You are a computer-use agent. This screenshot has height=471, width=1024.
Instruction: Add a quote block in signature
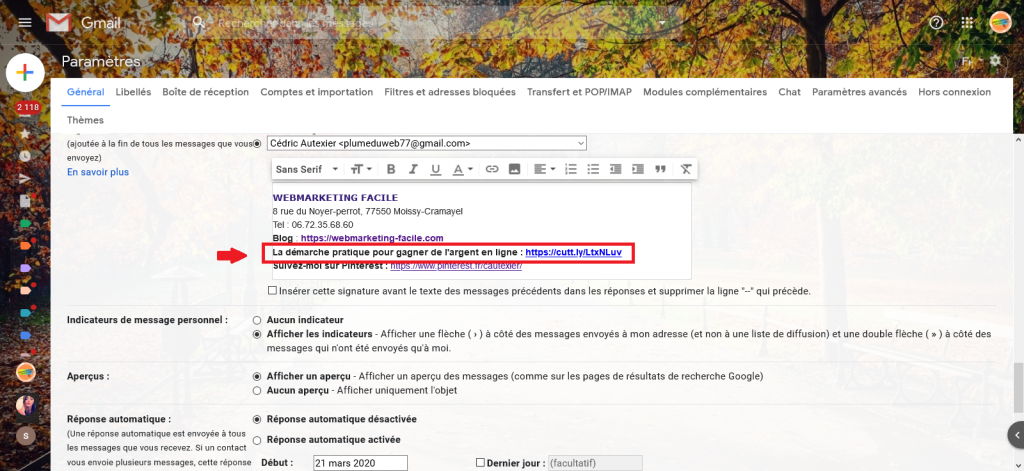pos(660,169)
